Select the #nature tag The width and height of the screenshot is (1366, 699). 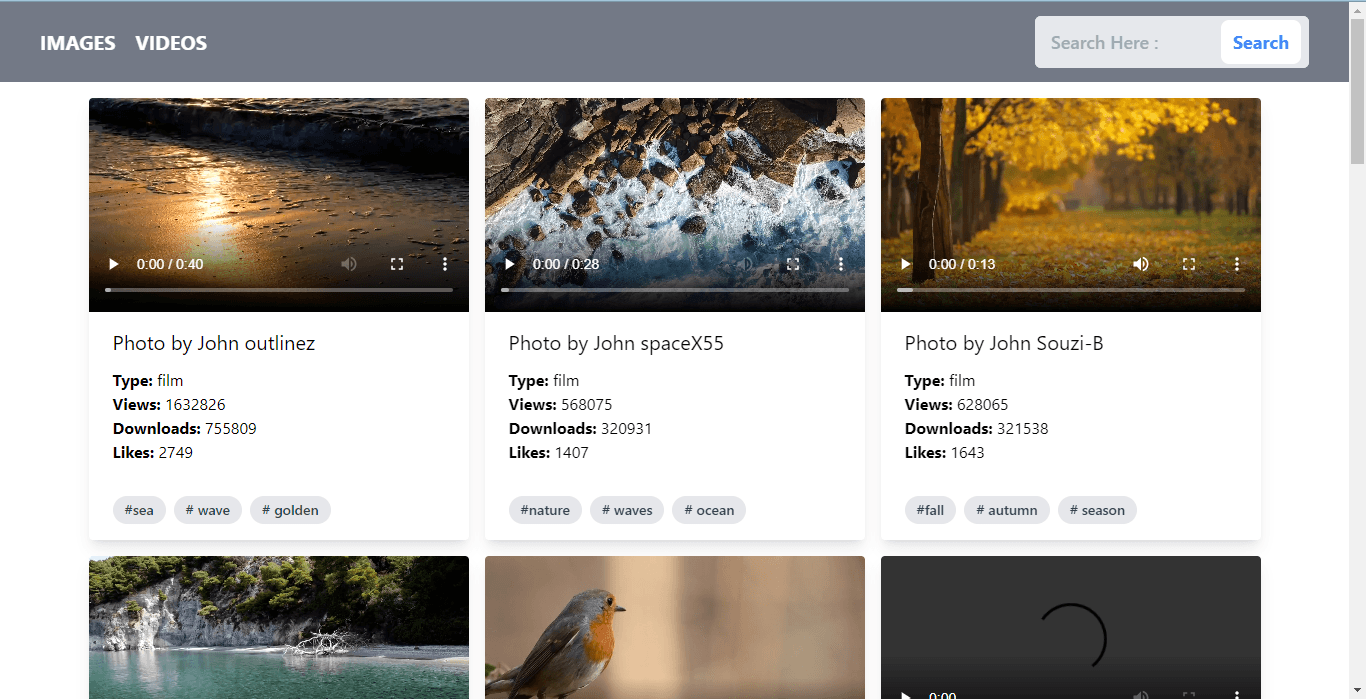(x=545, y=510)
